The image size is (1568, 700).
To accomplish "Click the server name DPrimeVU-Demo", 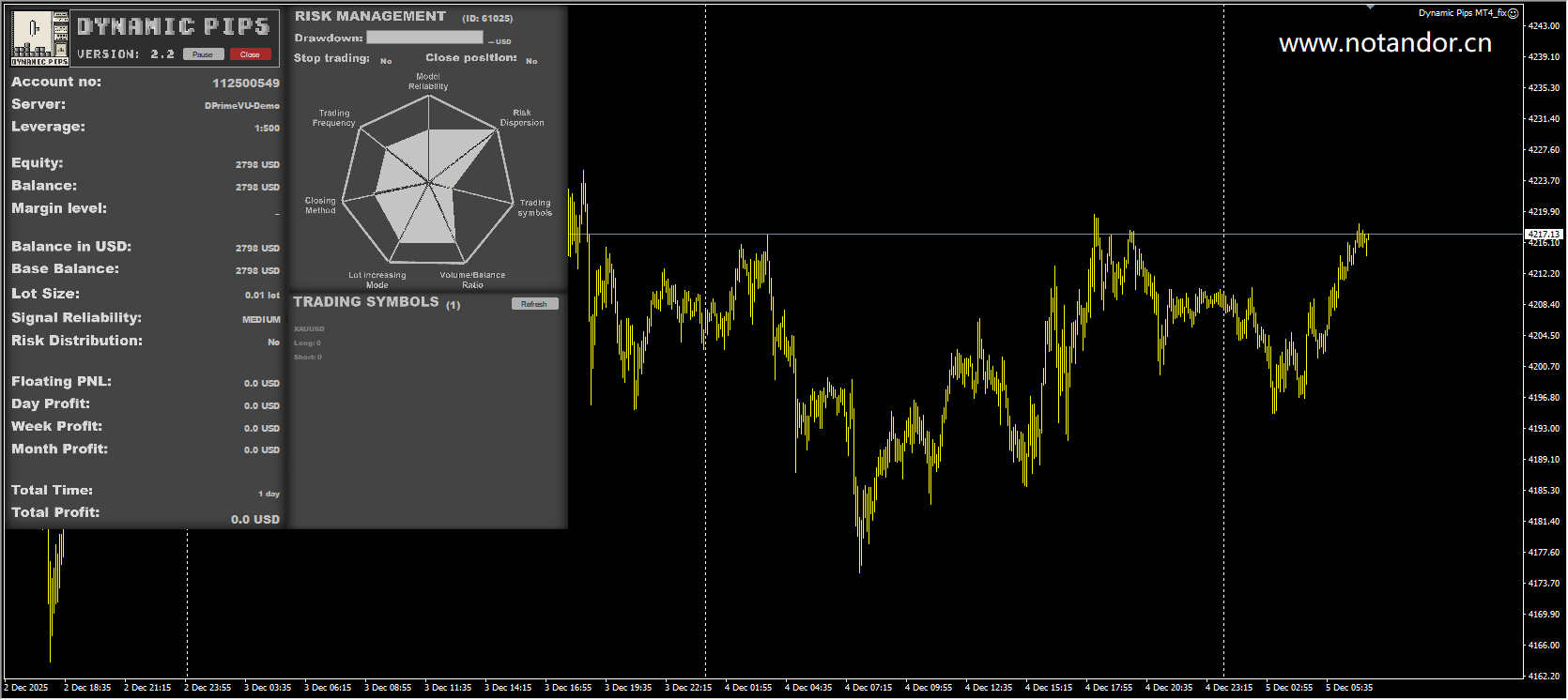I will coord(242,106).
